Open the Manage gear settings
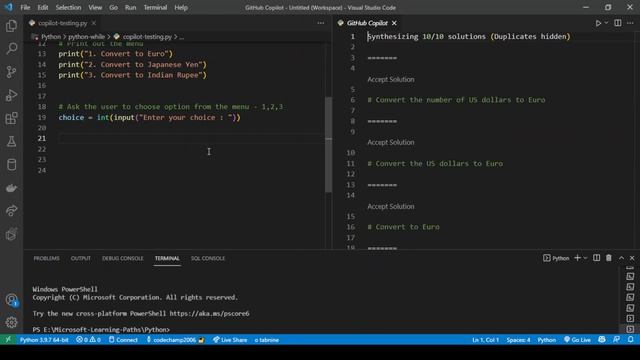This screenshot has height=360, width=640. coord(11,322)
